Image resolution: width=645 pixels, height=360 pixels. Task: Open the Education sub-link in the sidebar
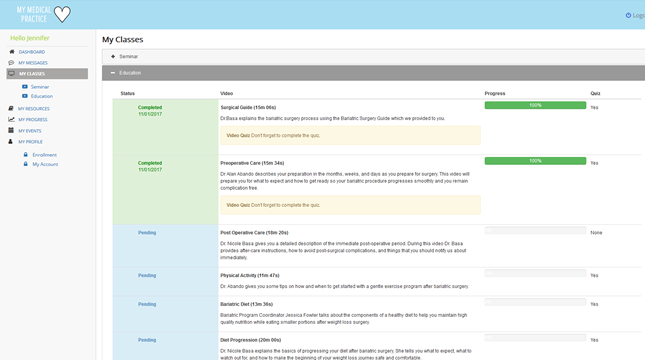[42, 96]
